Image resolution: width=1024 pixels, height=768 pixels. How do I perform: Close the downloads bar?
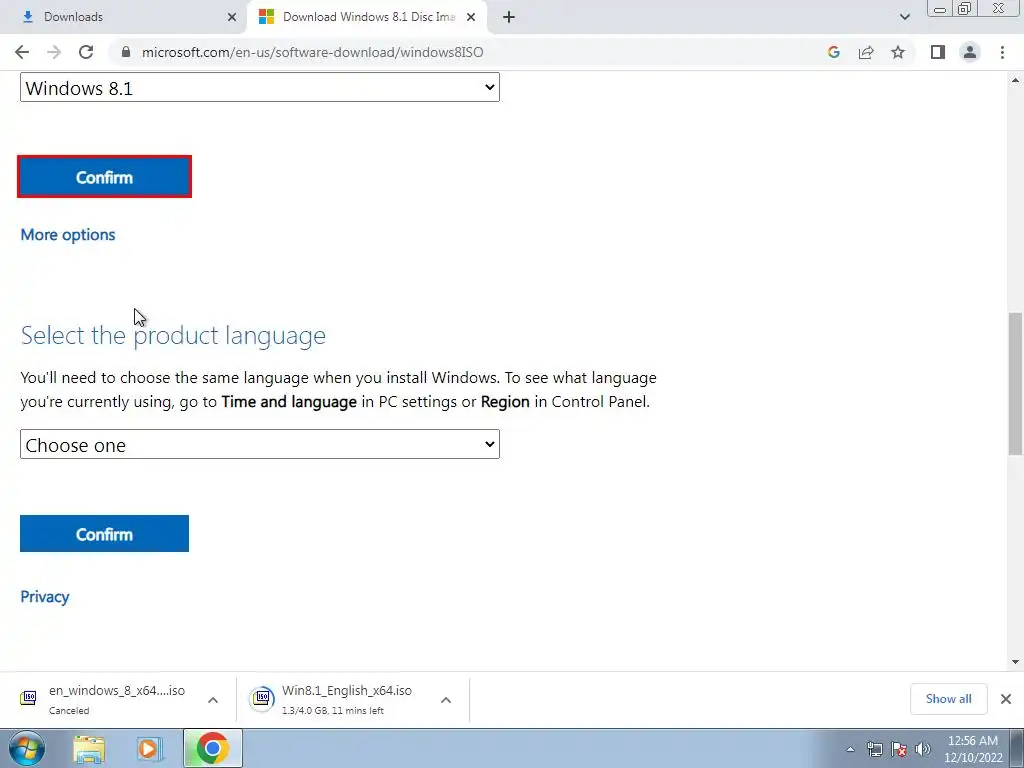click(1006, 699)
